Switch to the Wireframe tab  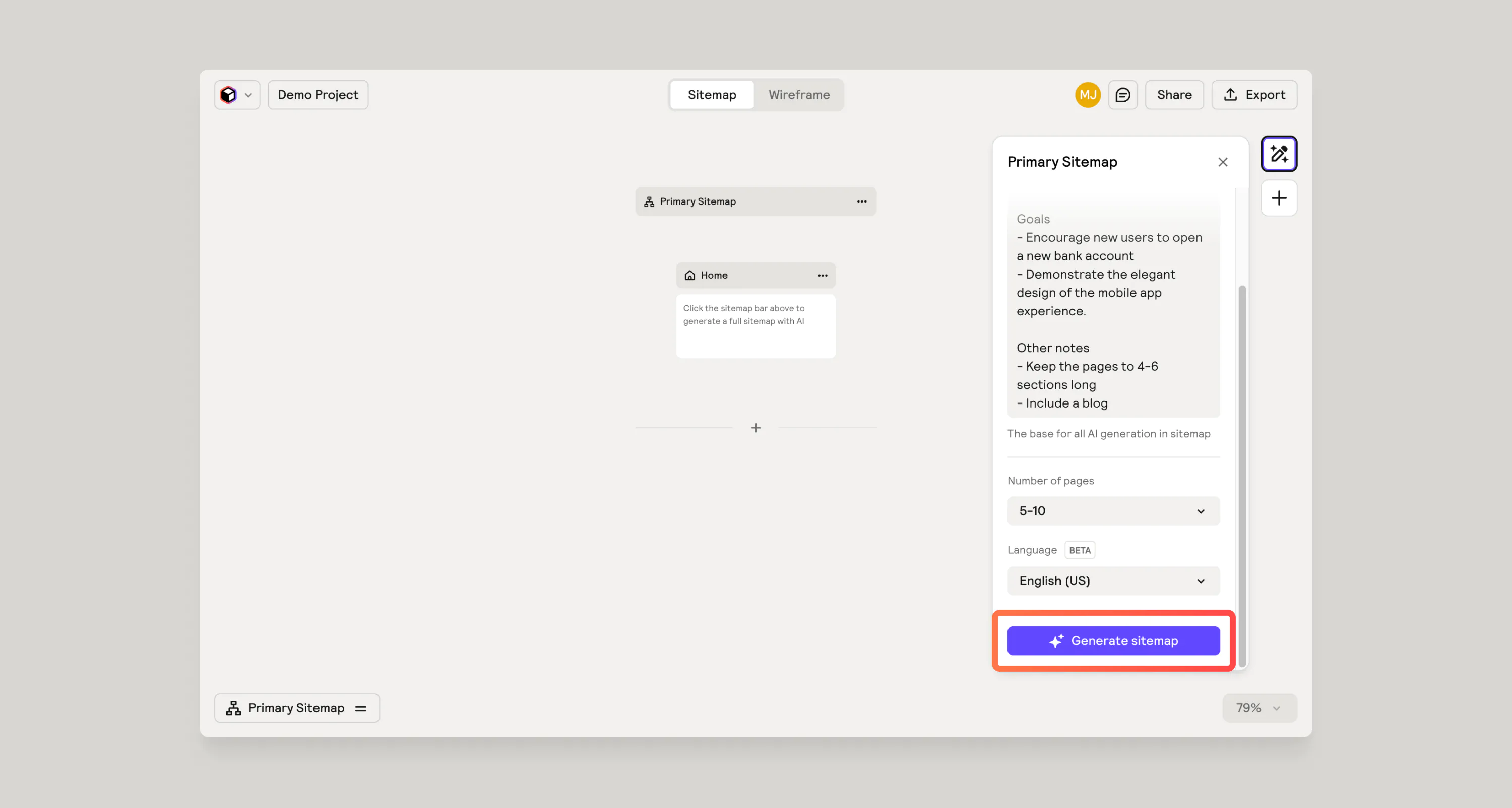point(799,95)
